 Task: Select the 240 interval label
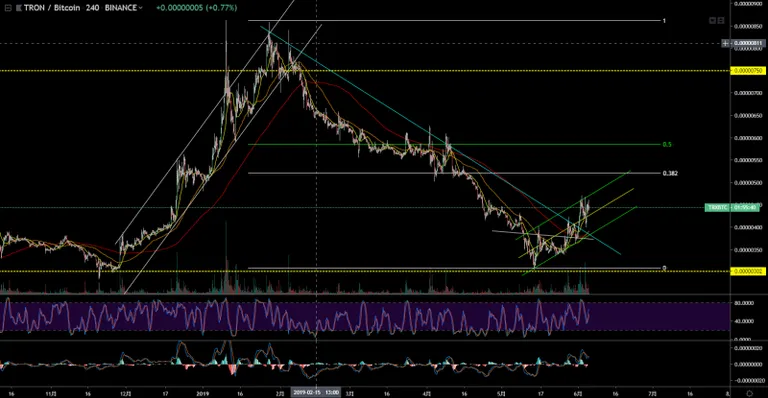tap(93, 8)
